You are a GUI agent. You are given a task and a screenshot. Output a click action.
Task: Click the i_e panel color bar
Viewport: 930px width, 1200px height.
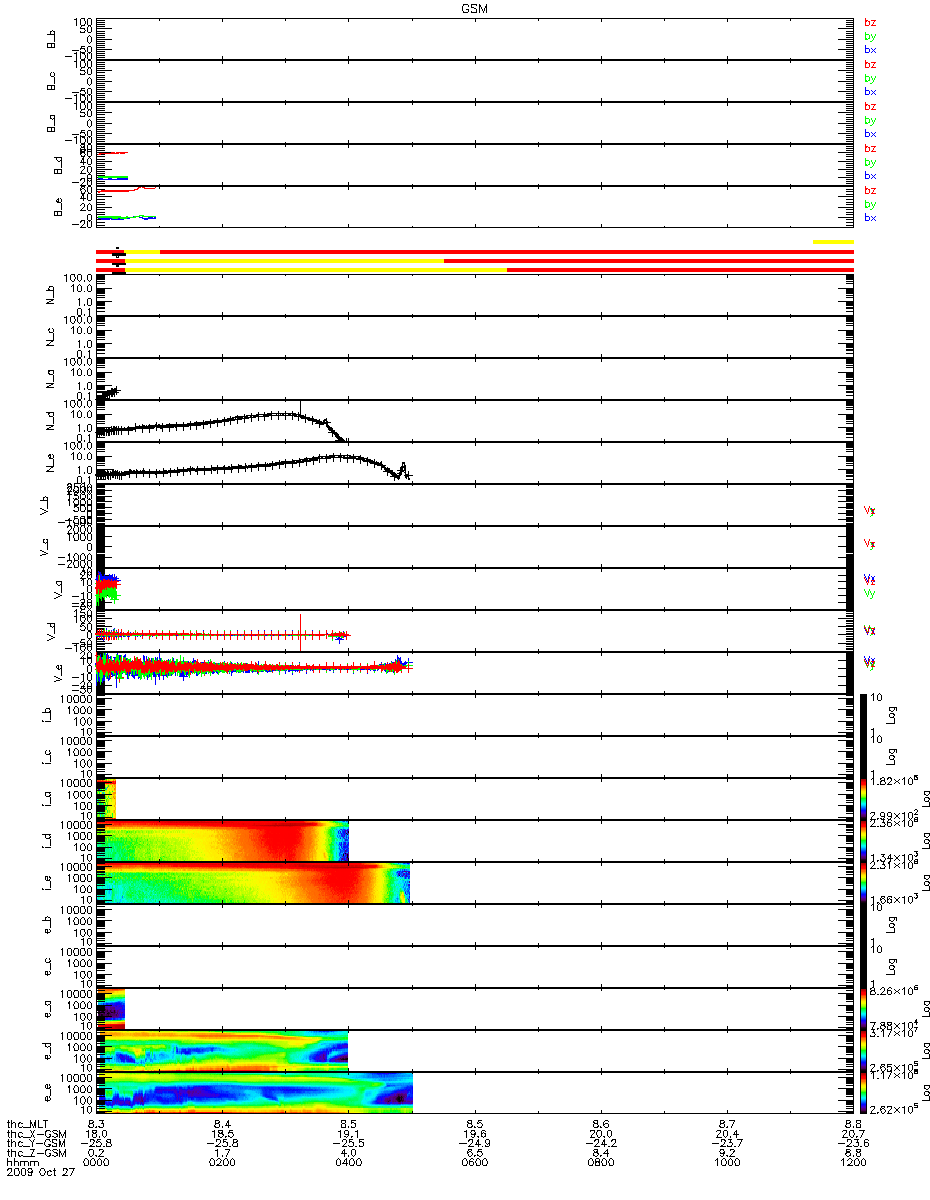(865, 882)
